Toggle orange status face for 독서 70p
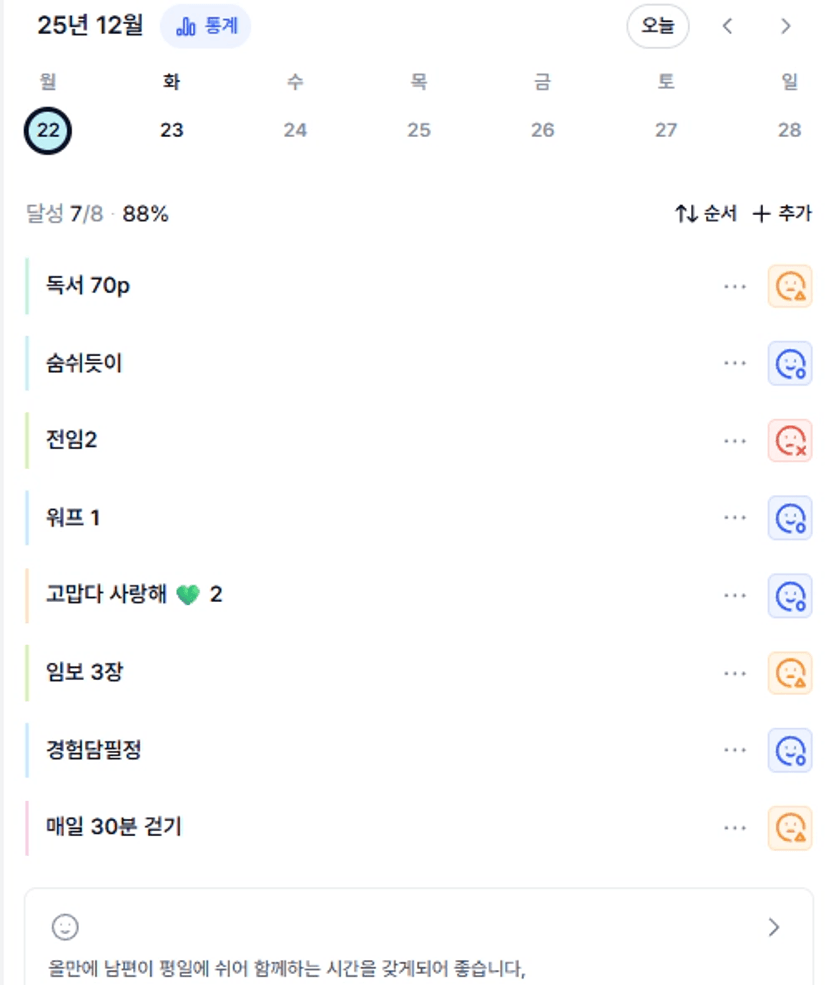This screenshot has height=985, width=827. point(790,286)
